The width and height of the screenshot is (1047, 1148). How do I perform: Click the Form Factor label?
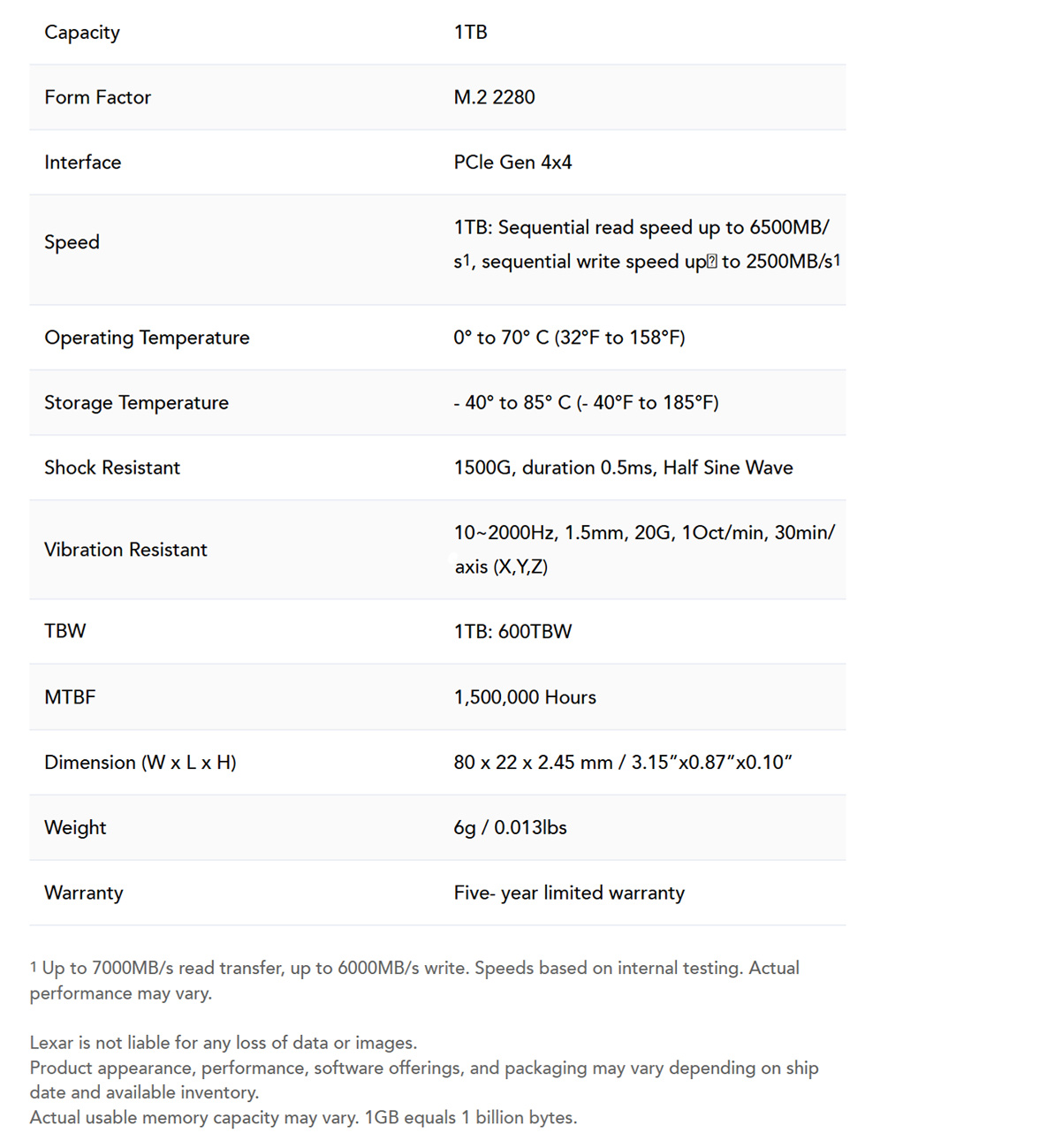point(97,97)
